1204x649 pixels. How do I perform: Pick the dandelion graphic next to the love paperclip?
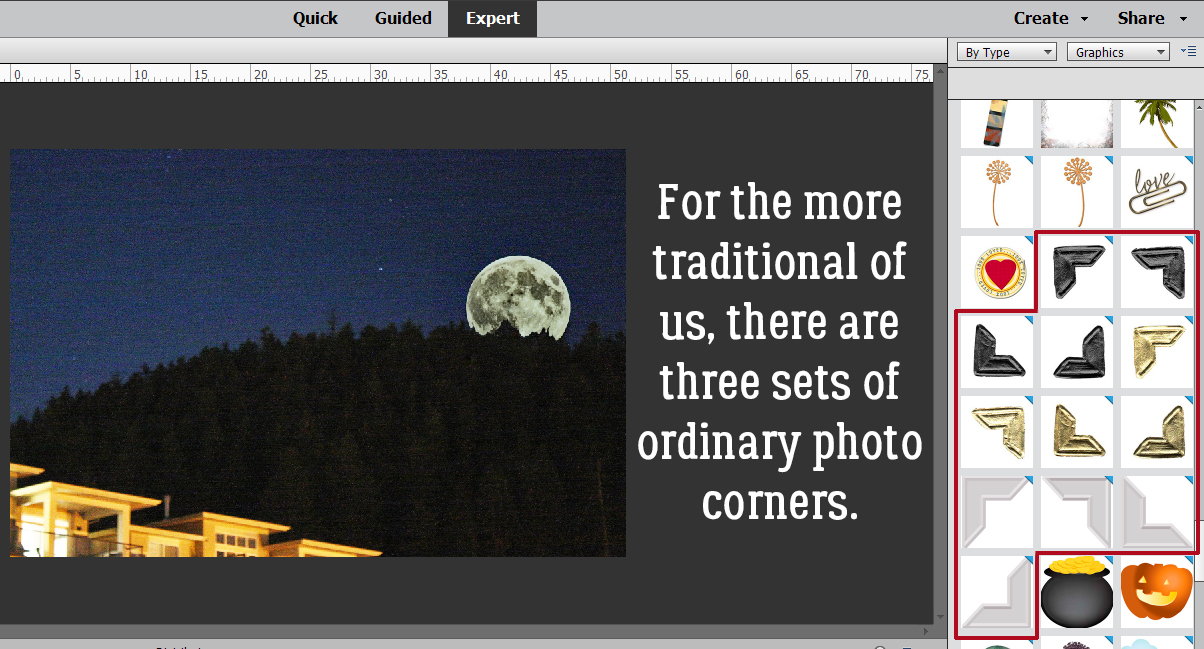pos(1077,191)
